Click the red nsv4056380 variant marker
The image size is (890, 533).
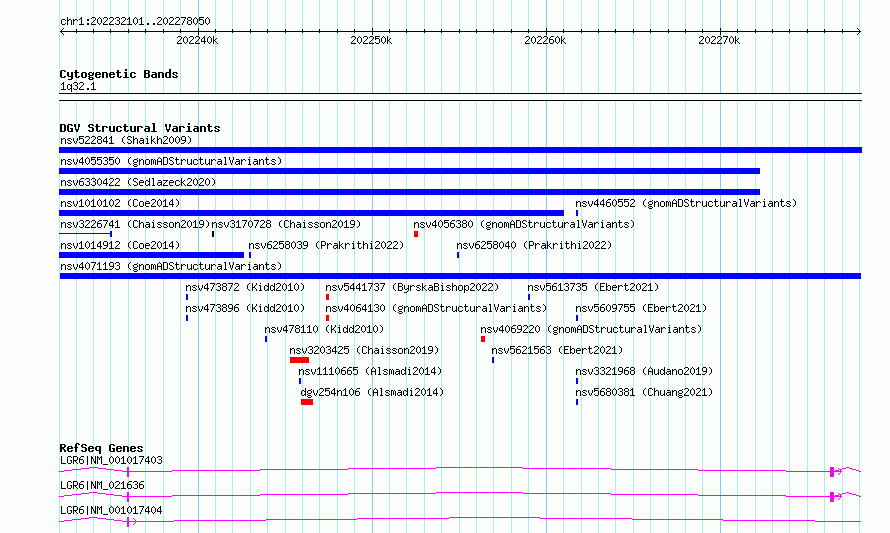(416, 234)
